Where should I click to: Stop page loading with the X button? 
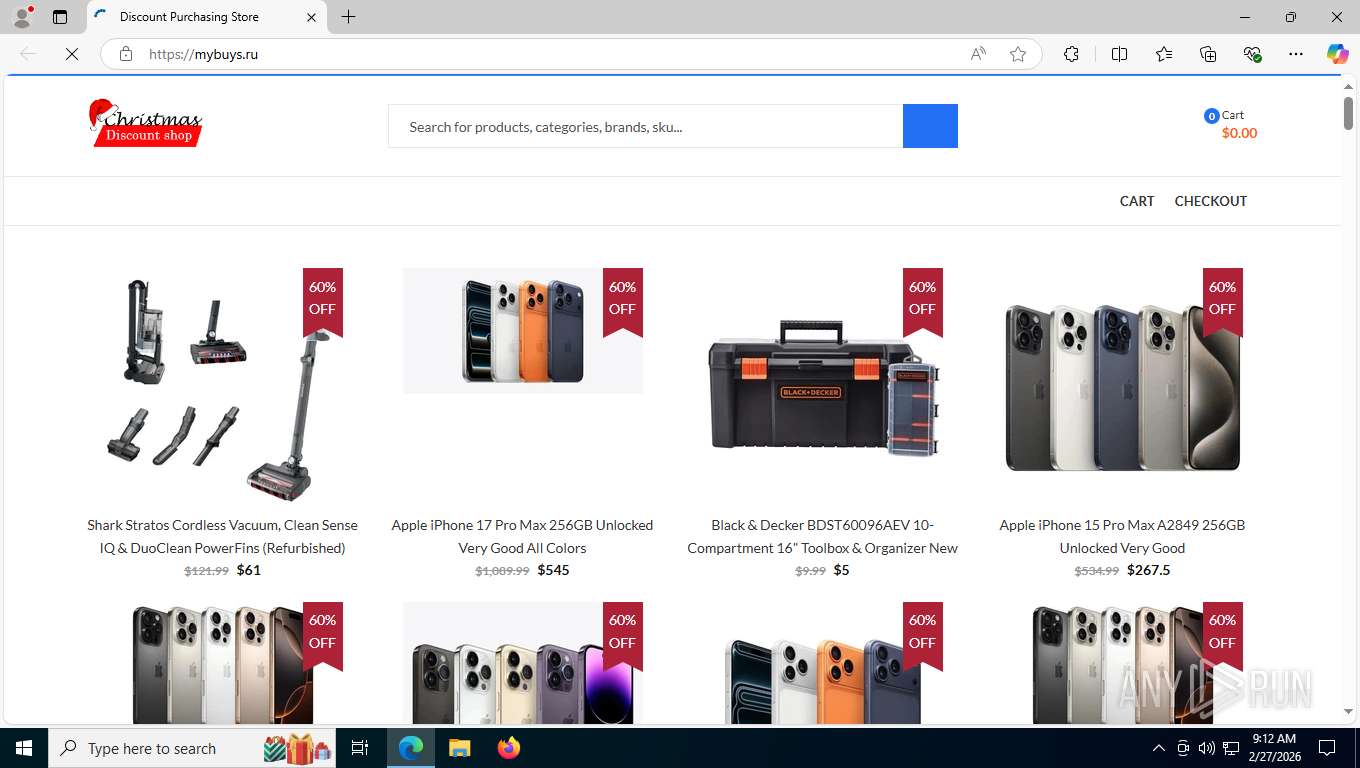tap(72, 54)
